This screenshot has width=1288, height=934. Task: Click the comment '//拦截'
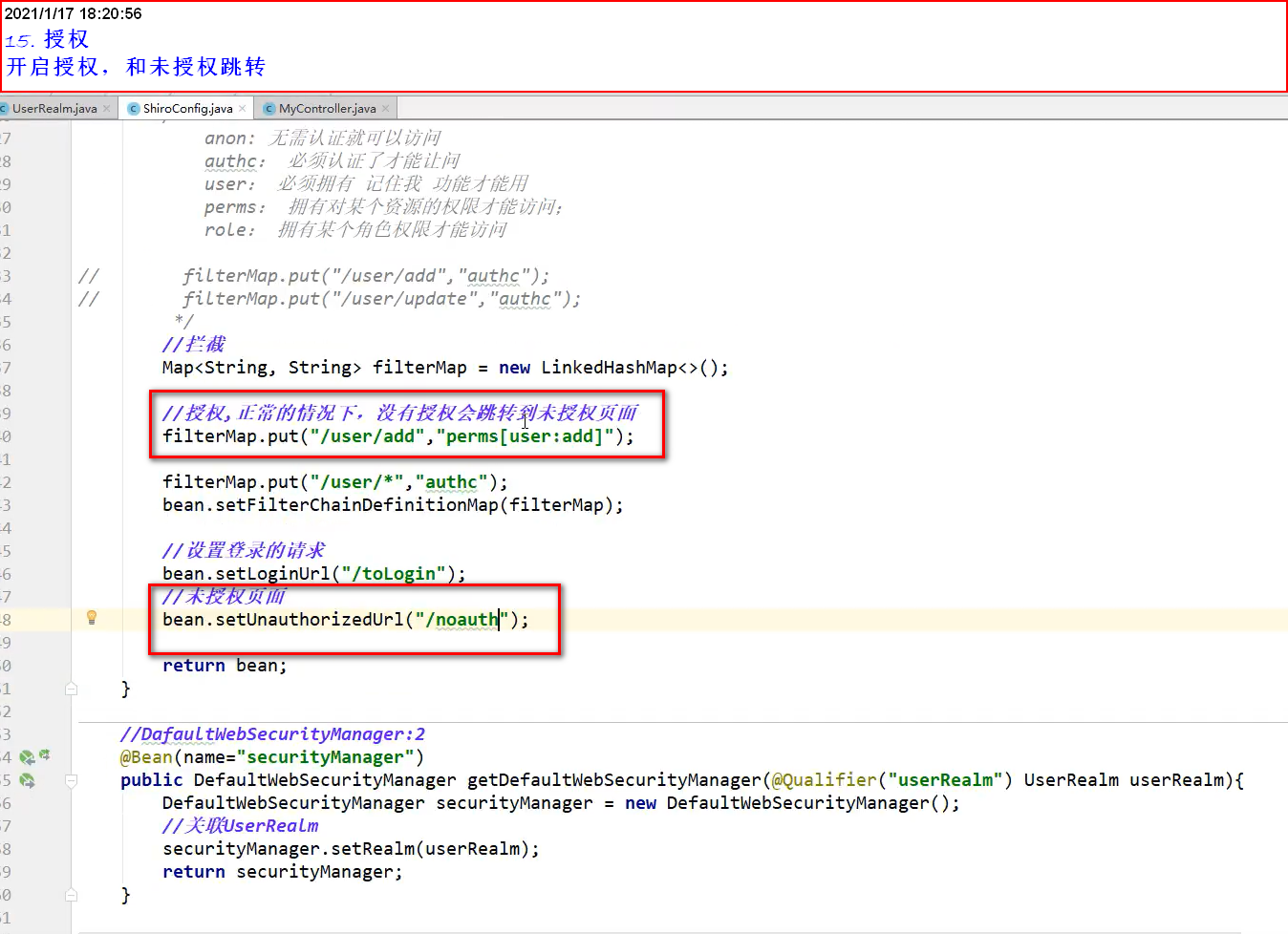tap(194, 345)
